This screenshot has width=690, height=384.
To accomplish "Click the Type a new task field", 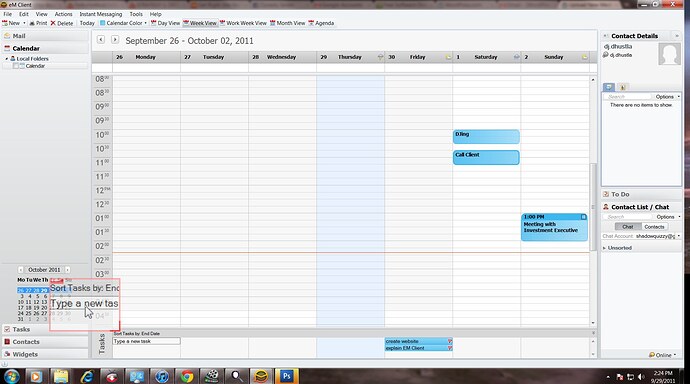I will coord(146,341).
